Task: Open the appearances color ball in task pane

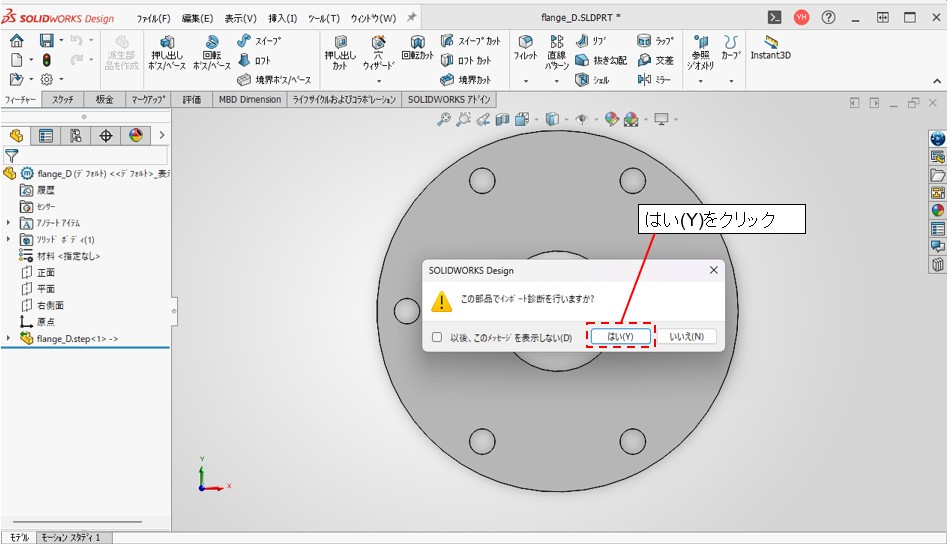Action: click(937, 211)
